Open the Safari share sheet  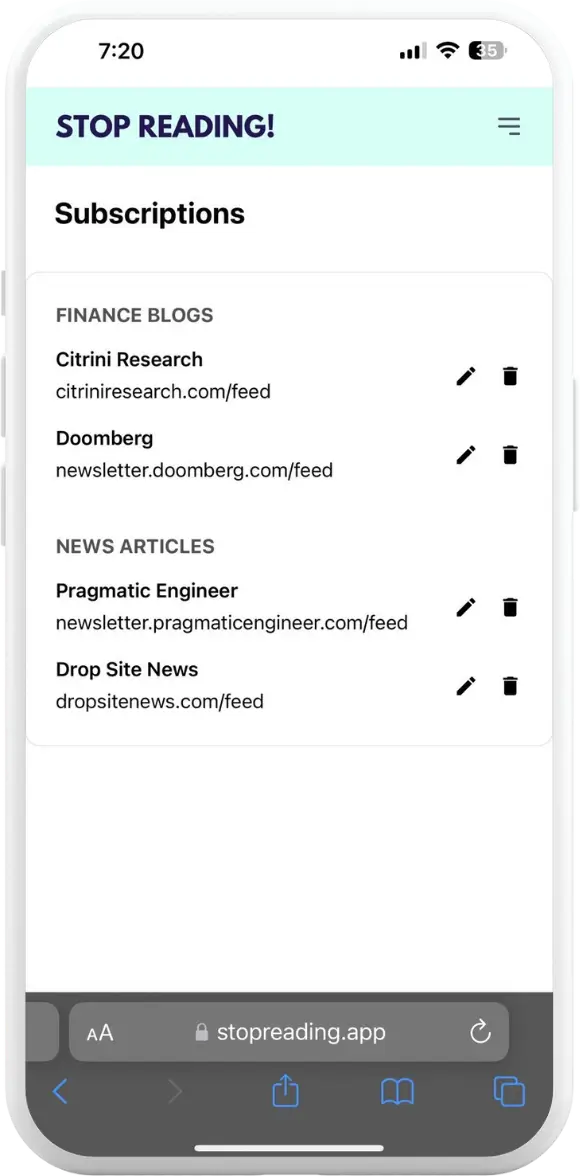click(x=285, y=1092)
